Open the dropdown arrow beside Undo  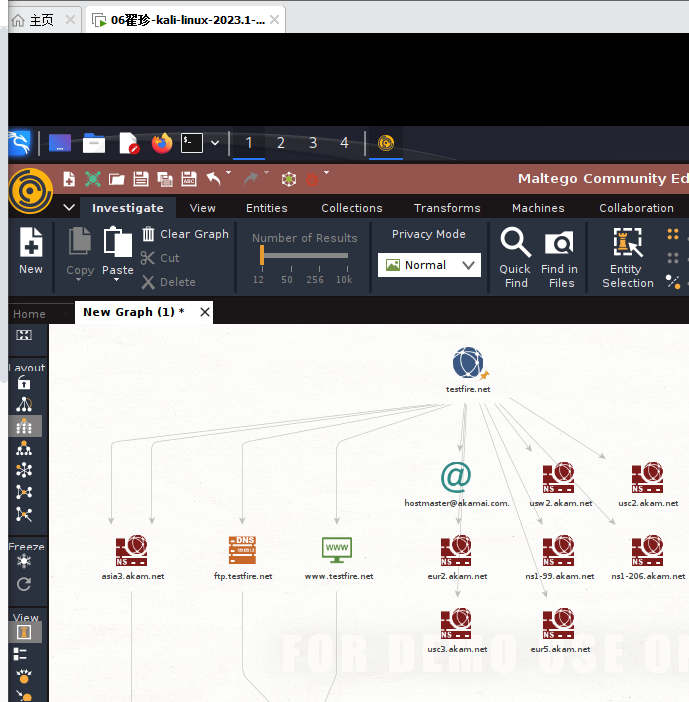[x=228, y=172]
